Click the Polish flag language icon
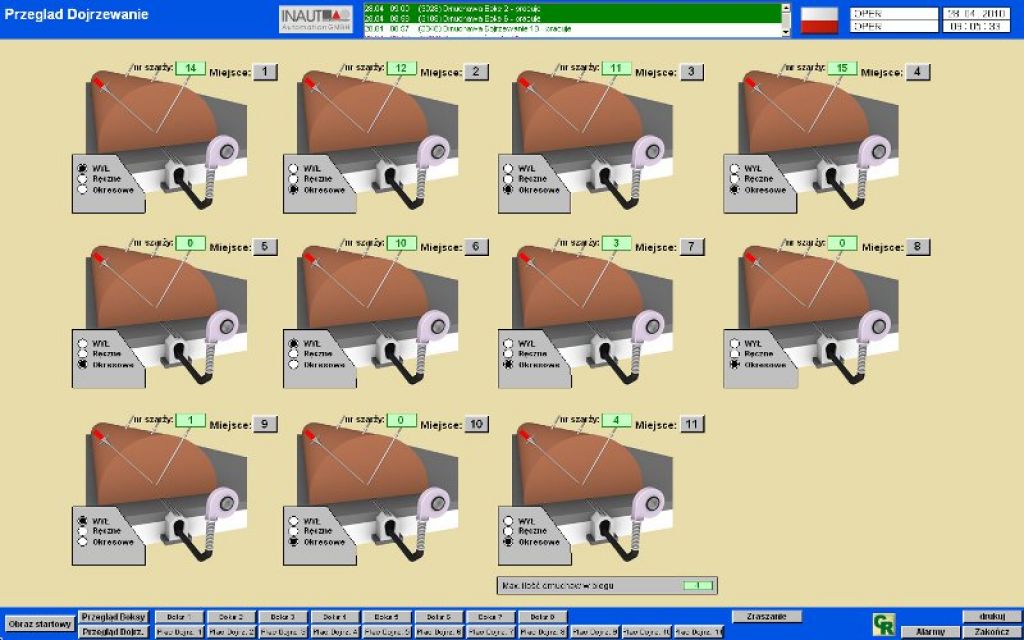 [820, 20]
